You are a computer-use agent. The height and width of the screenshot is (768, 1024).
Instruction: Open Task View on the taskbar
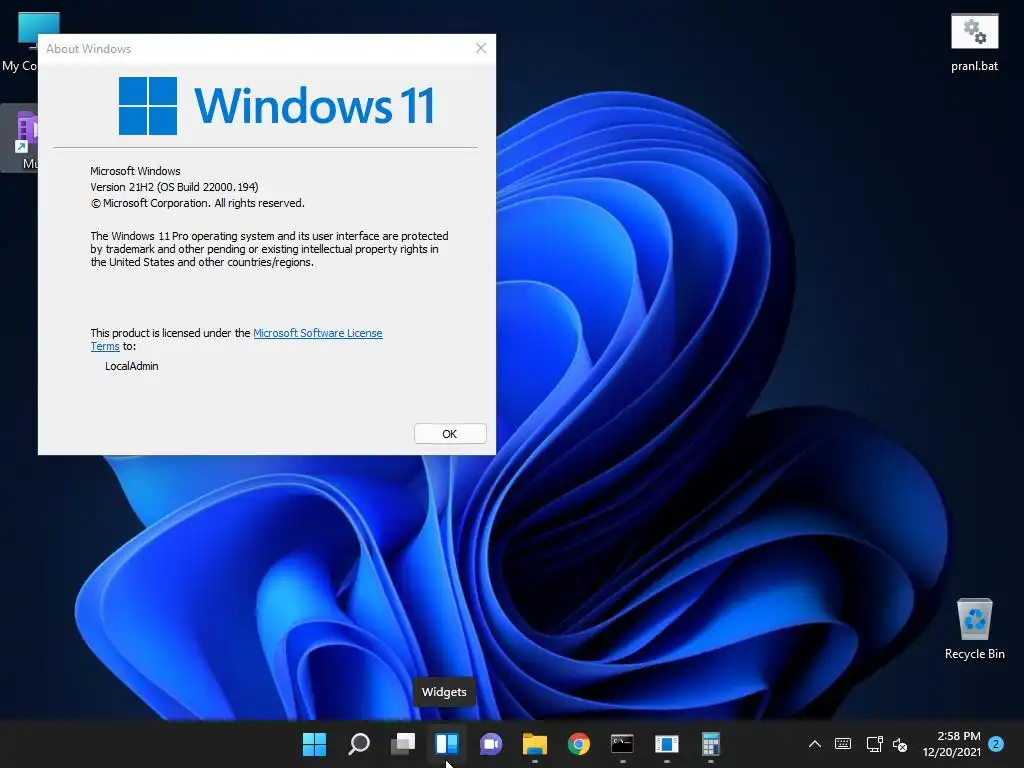(x=403, y=744)
